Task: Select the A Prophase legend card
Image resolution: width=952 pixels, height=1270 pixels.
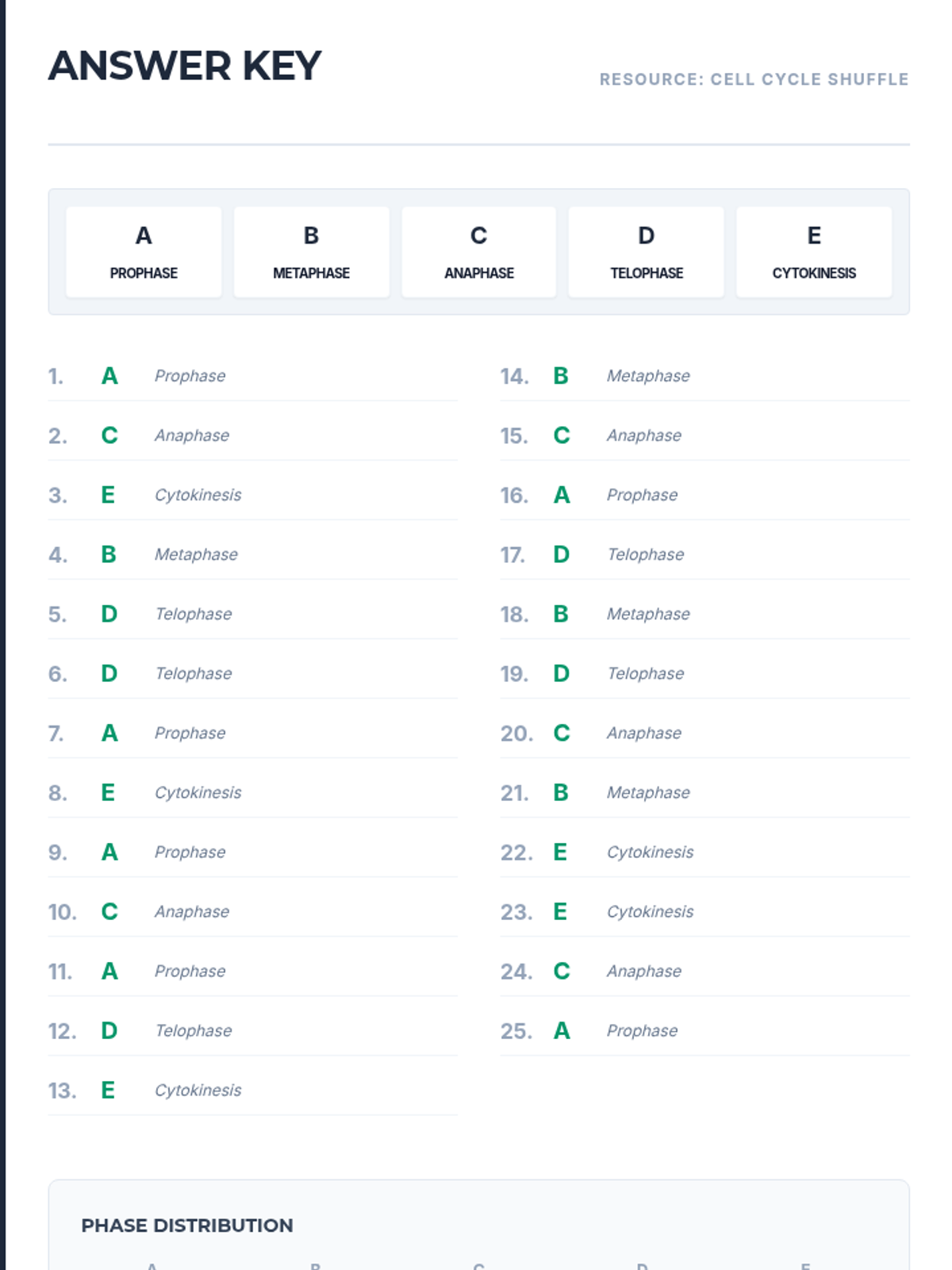Action: click(144, 252)
